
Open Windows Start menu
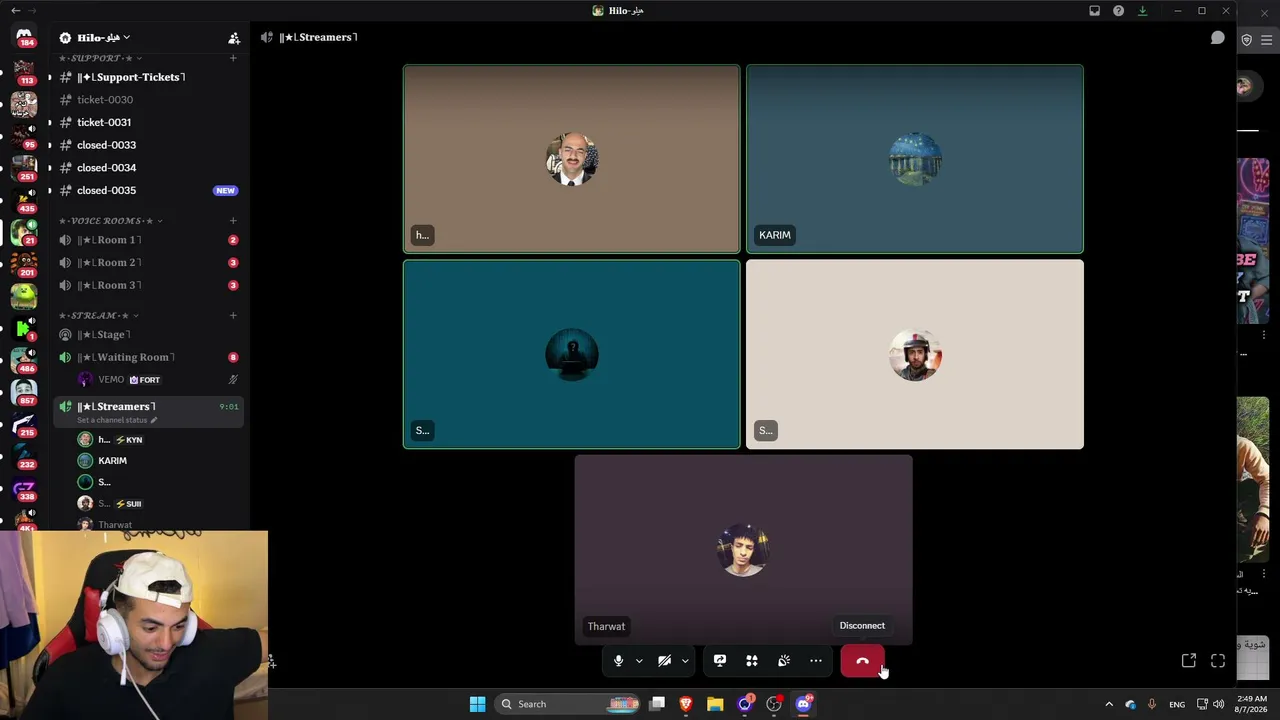tap(477, 704)
